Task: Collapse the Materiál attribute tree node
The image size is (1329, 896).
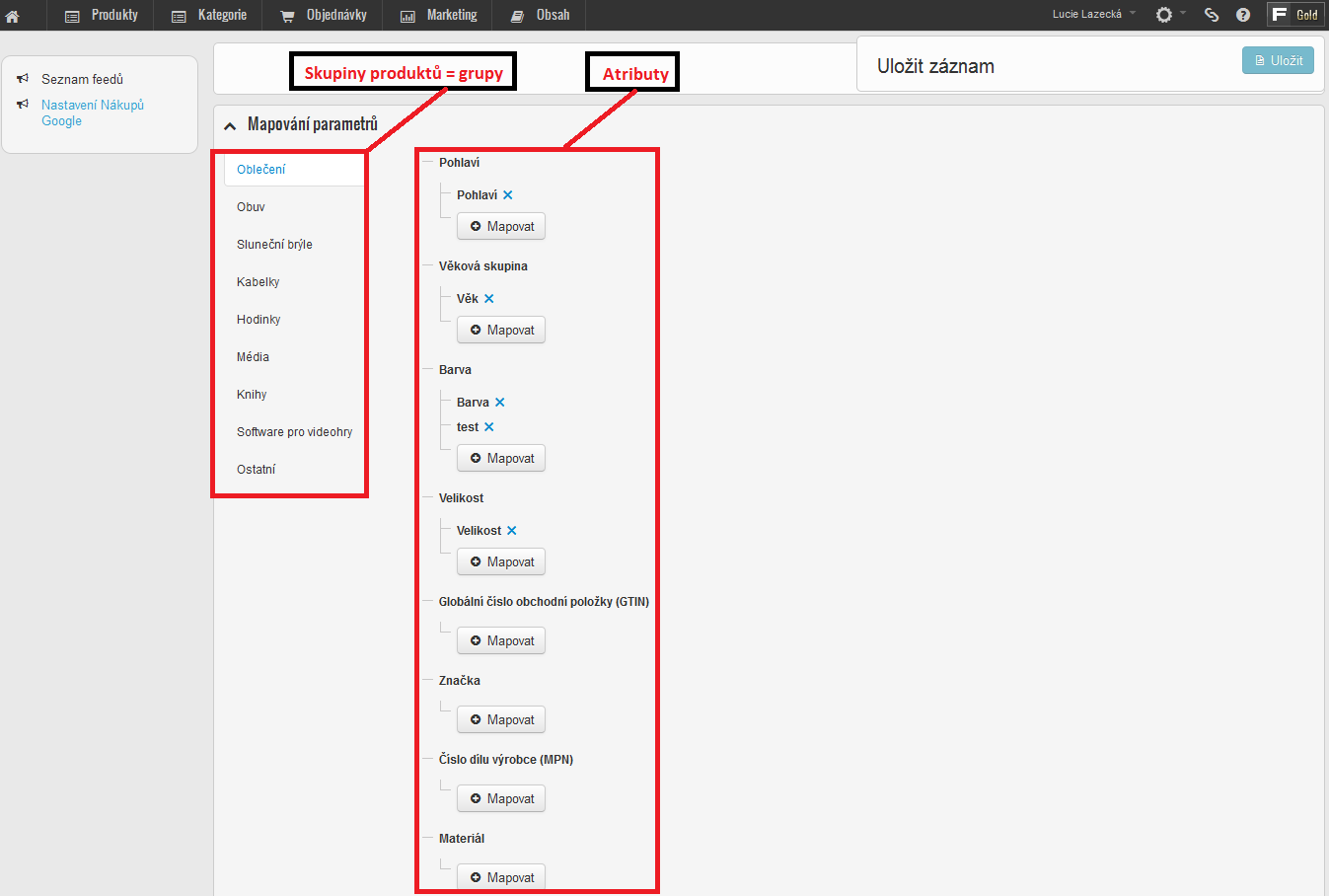Action: click(x=428, y=839)
